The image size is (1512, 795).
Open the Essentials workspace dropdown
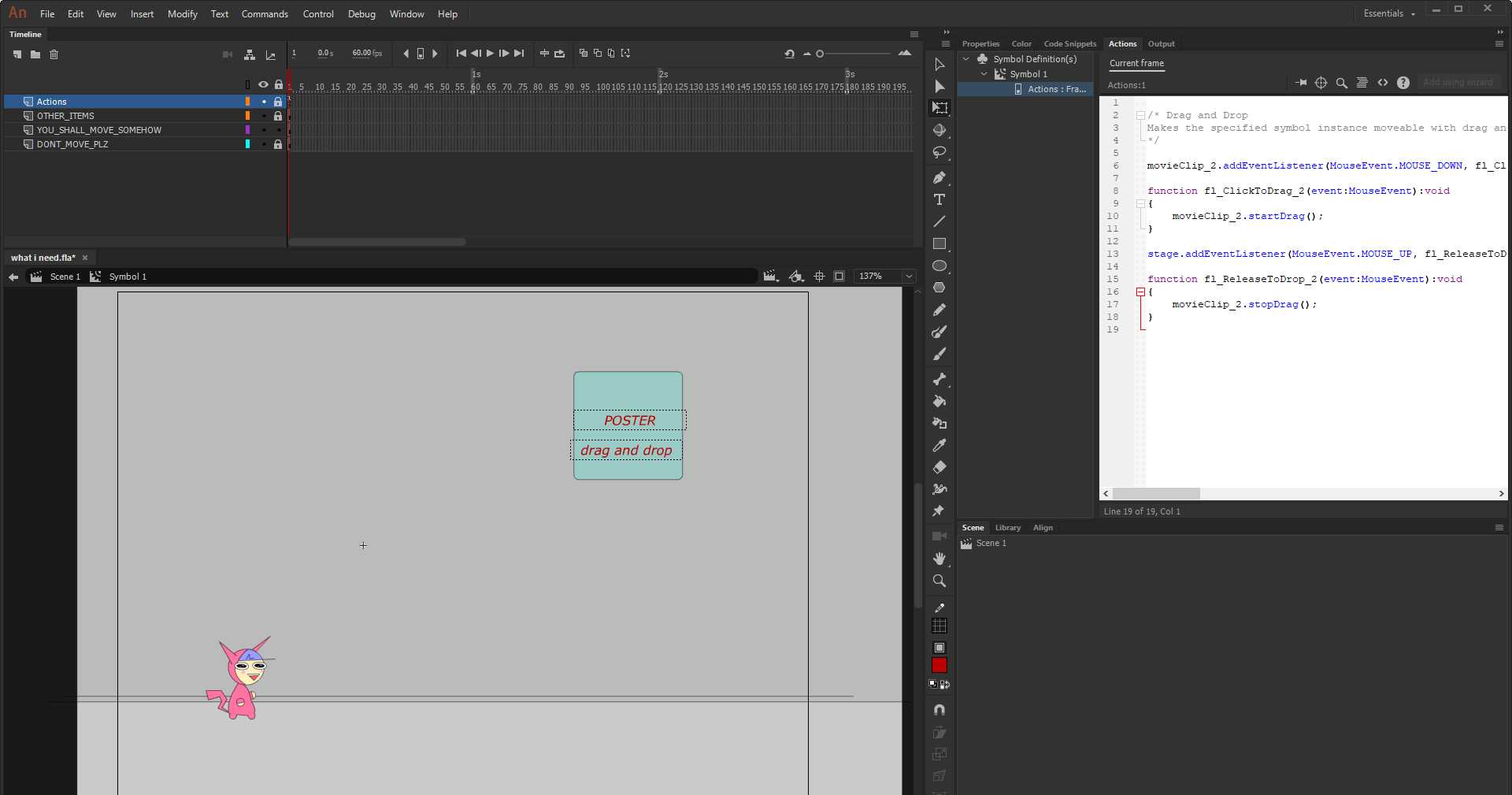tap(1388, 13)
